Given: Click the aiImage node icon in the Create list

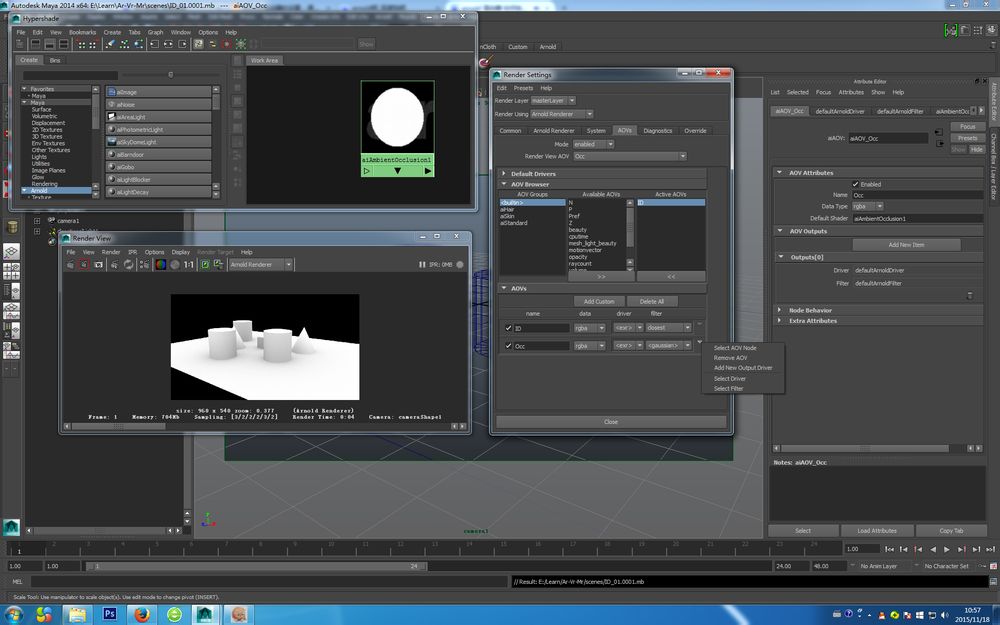Looking at the screenshot, I should coord(112,92).
